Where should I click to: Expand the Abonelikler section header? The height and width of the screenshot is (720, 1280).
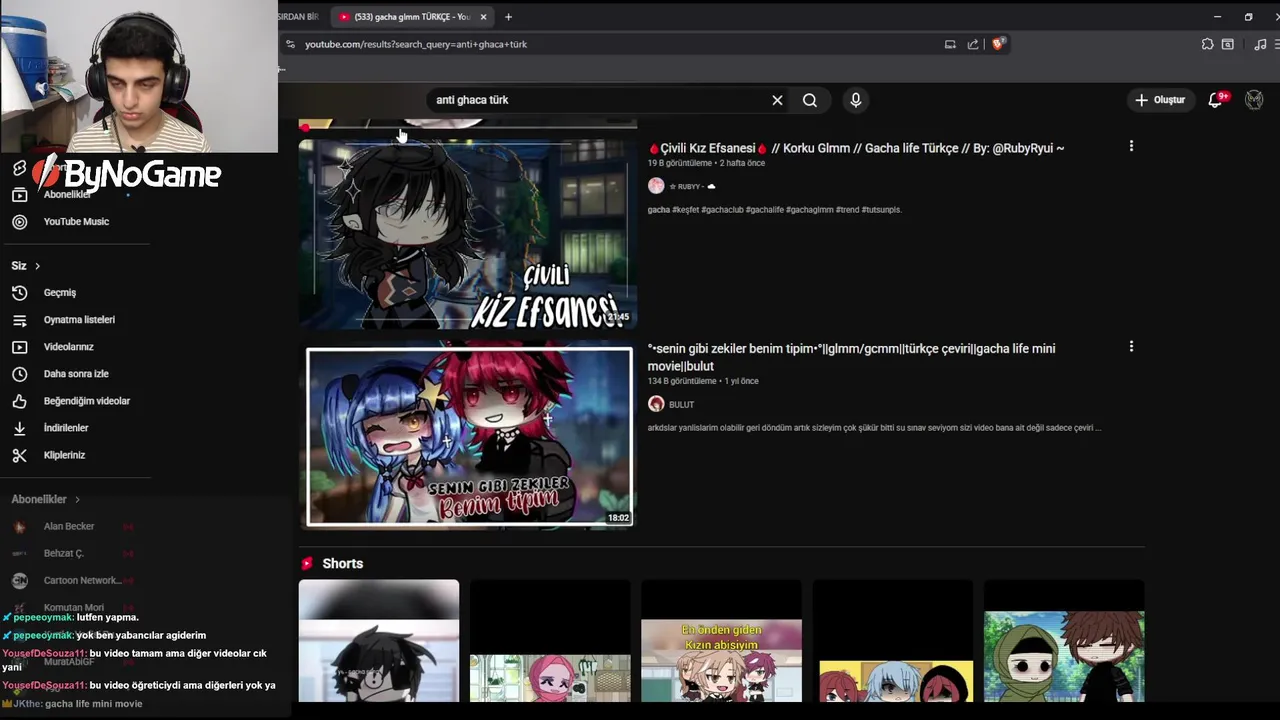(x=46, y=499)
